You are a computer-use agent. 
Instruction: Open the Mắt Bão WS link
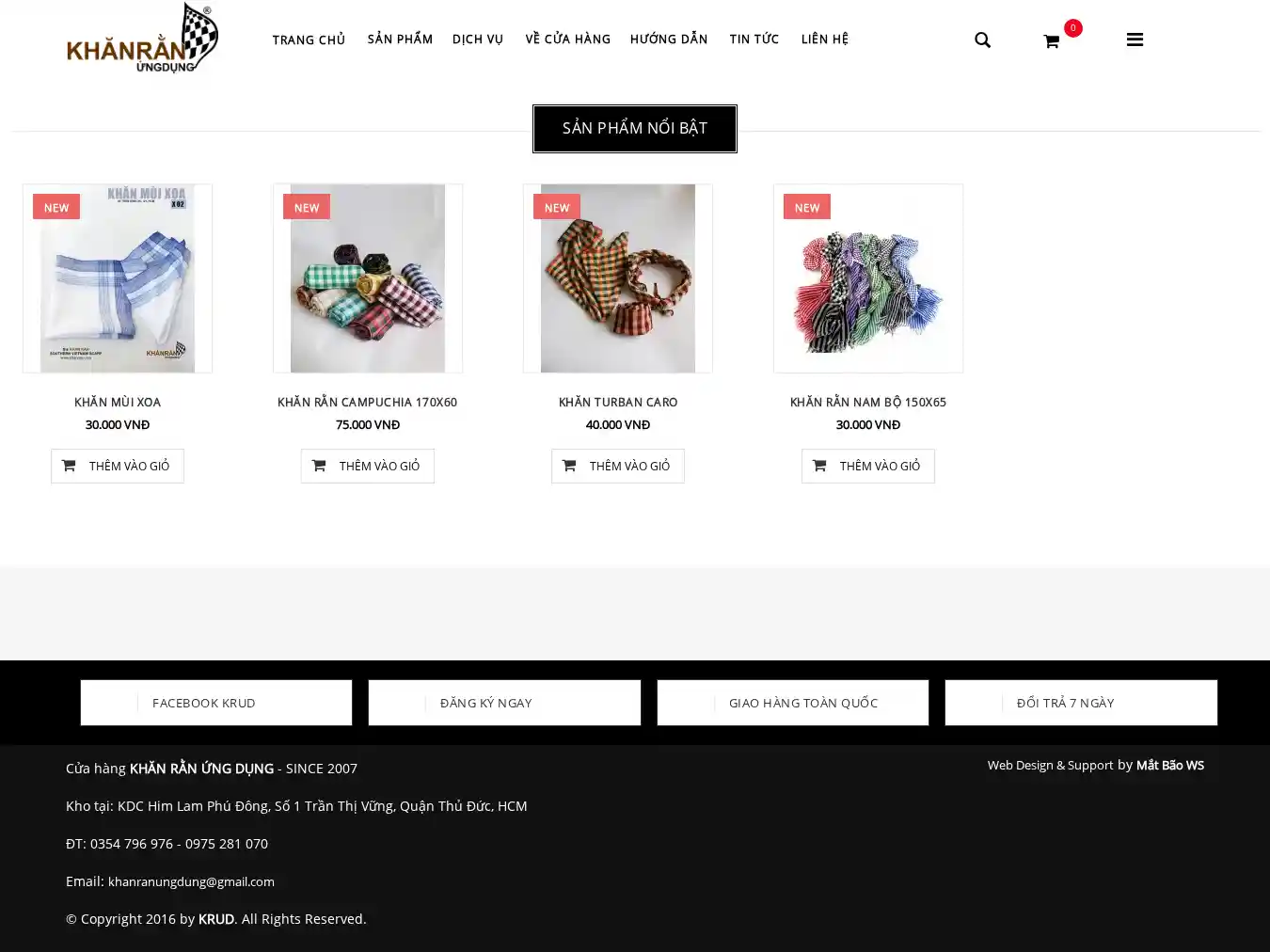(1170, 765)
